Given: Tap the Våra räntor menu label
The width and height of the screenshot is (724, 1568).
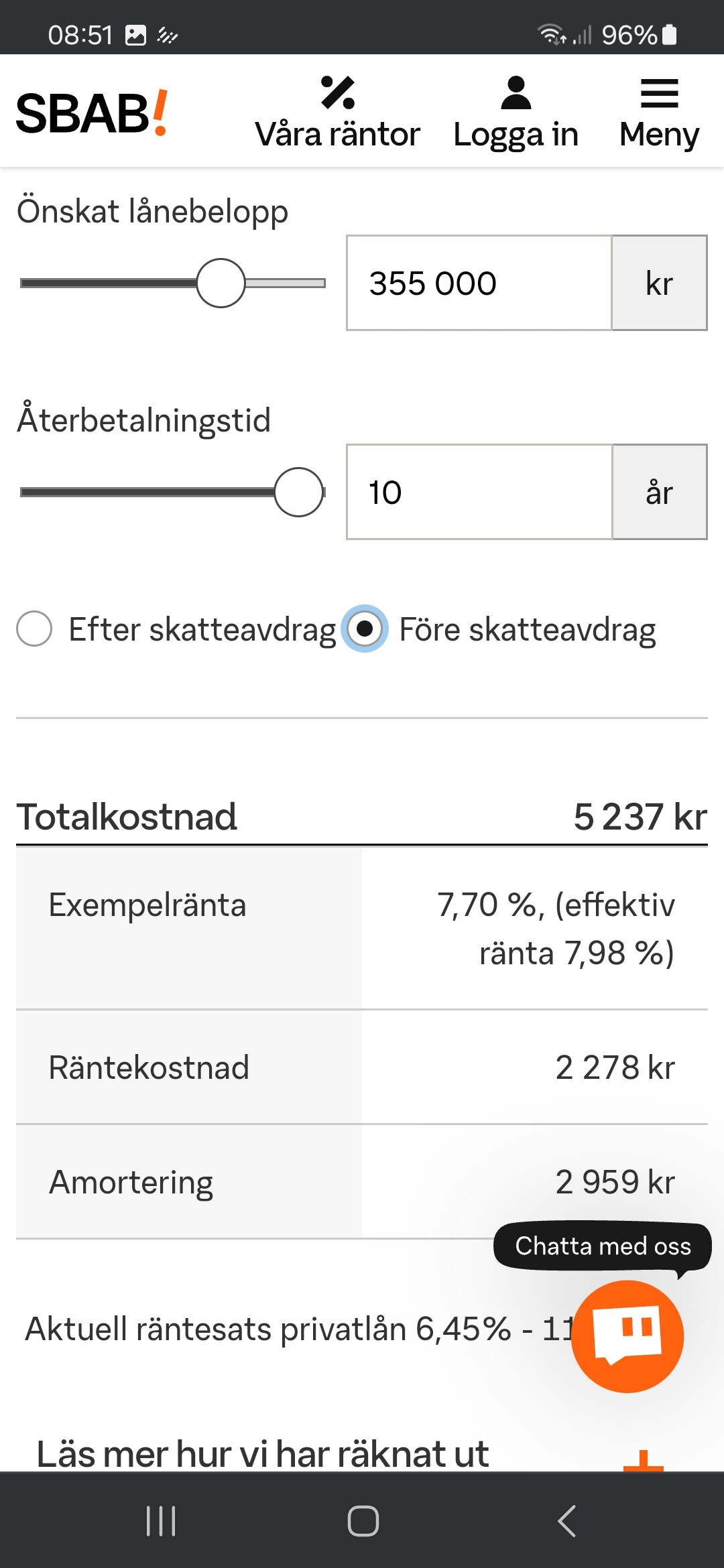Looking at the screenshot, I should [x=338, y=135].
